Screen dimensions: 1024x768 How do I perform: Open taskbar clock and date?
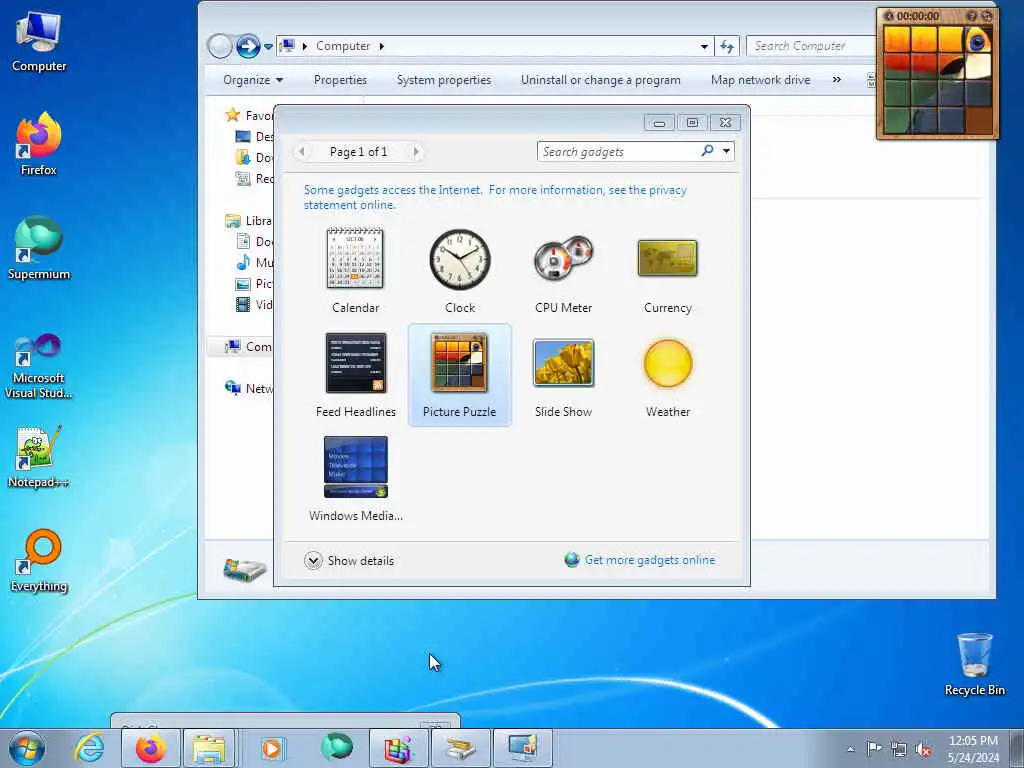[x=973, y=748]
